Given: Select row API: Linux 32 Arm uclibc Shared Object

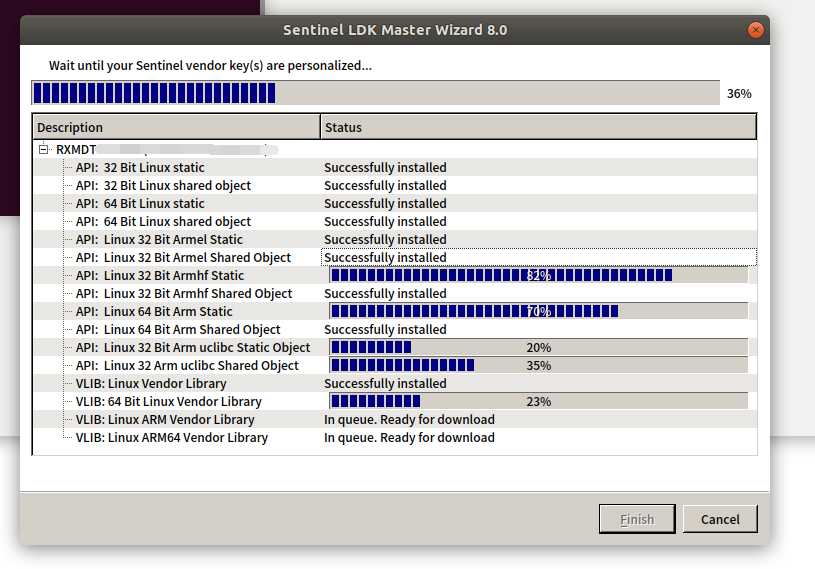Looking at the screenshot, I should (395, 365).
